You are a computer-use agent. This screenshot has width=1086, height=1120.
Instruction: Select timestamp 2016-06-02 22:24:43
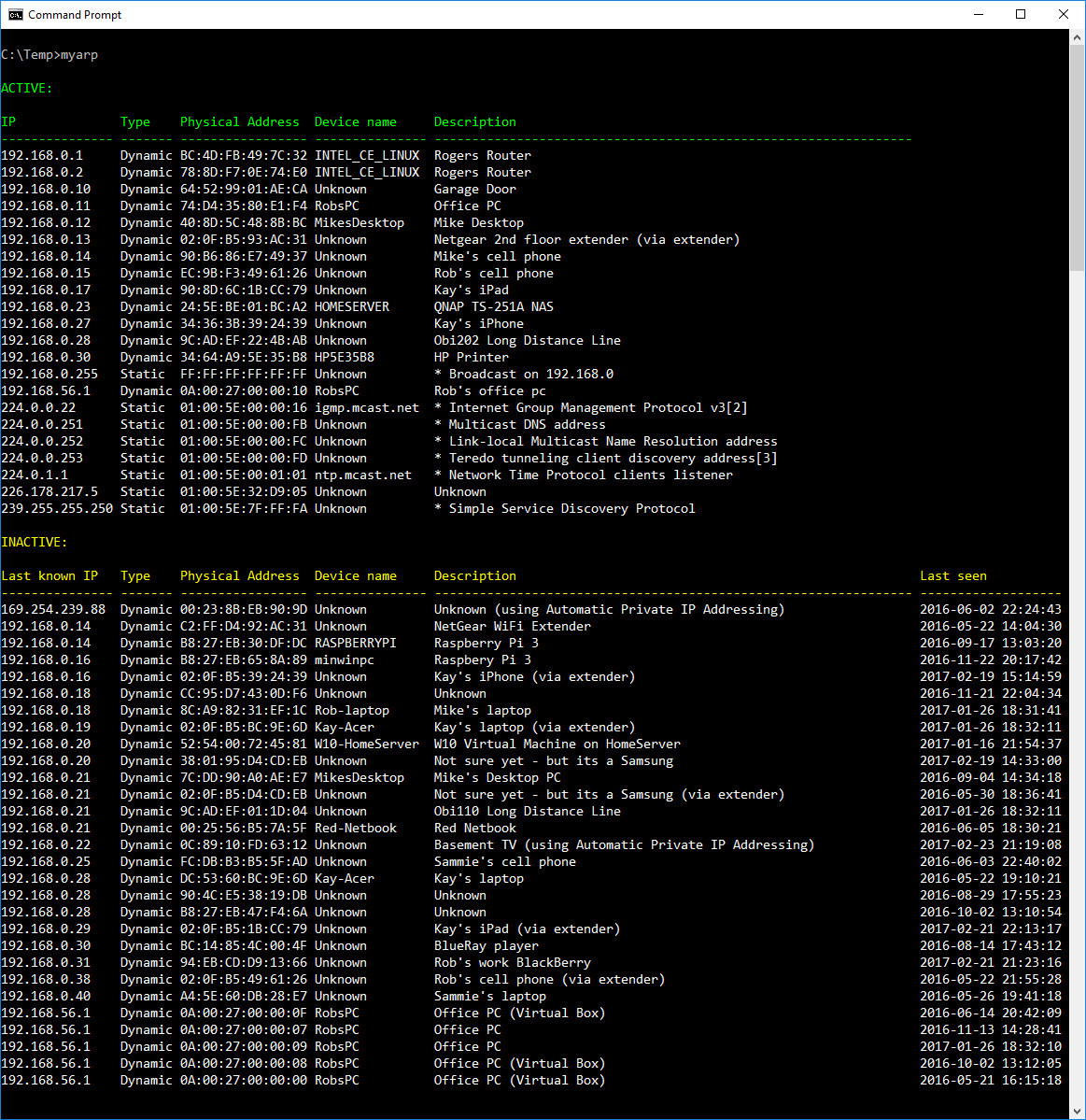(991, 610)
